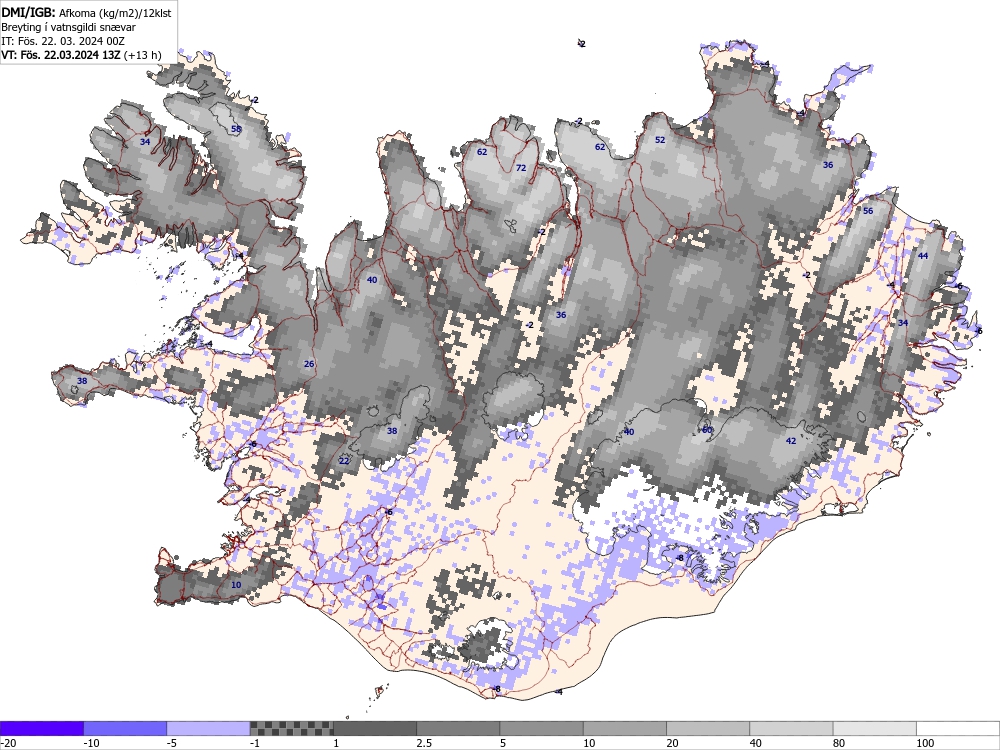
Task: Select the 40 to 80 pale gray legend swatch
Action: pyautogui.click(x=791, y=728)
